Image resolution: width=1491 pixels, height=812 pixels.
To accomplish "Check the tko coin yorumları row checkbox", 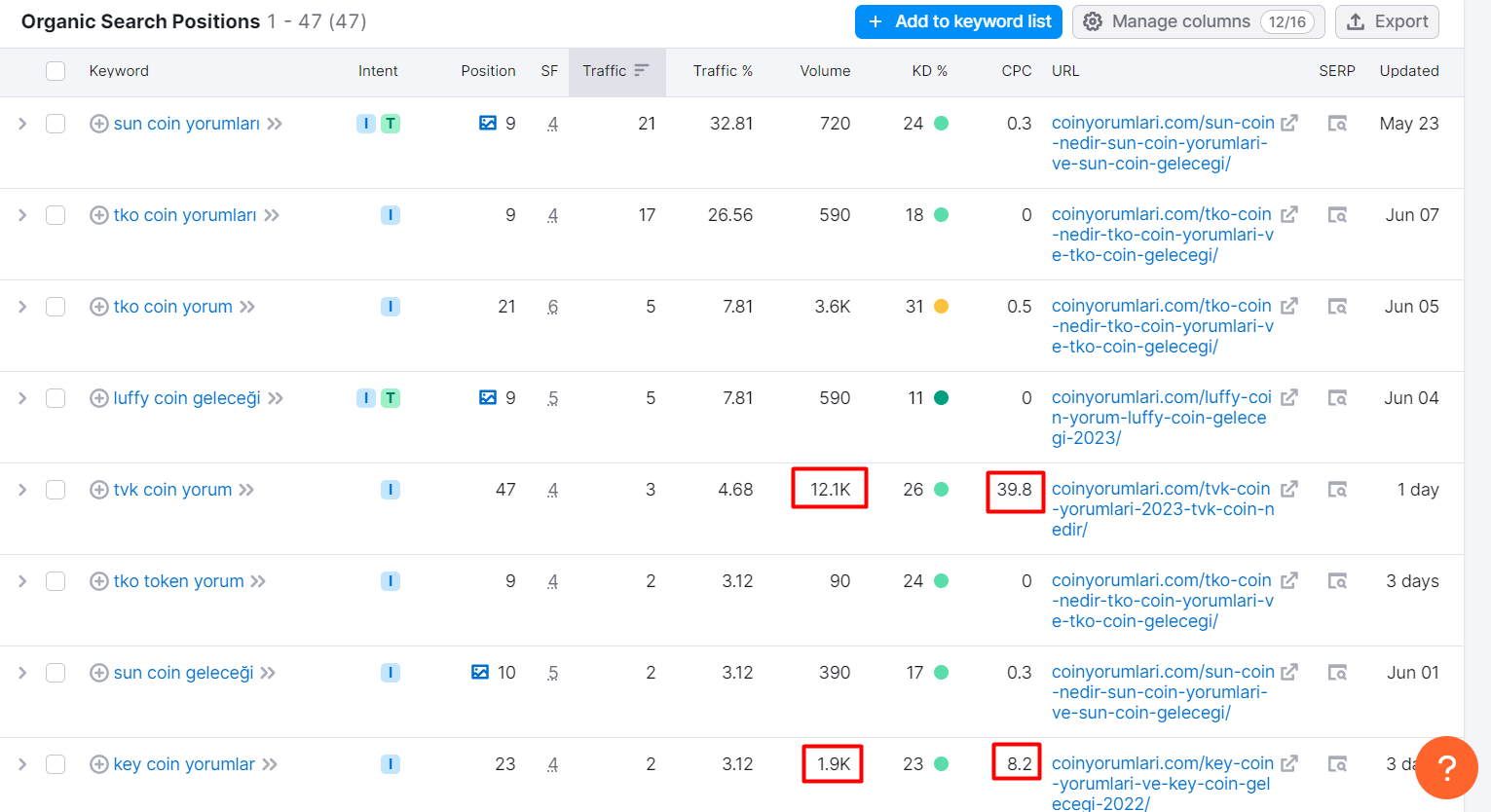I will pyautogui.click(x=56, y=215).
